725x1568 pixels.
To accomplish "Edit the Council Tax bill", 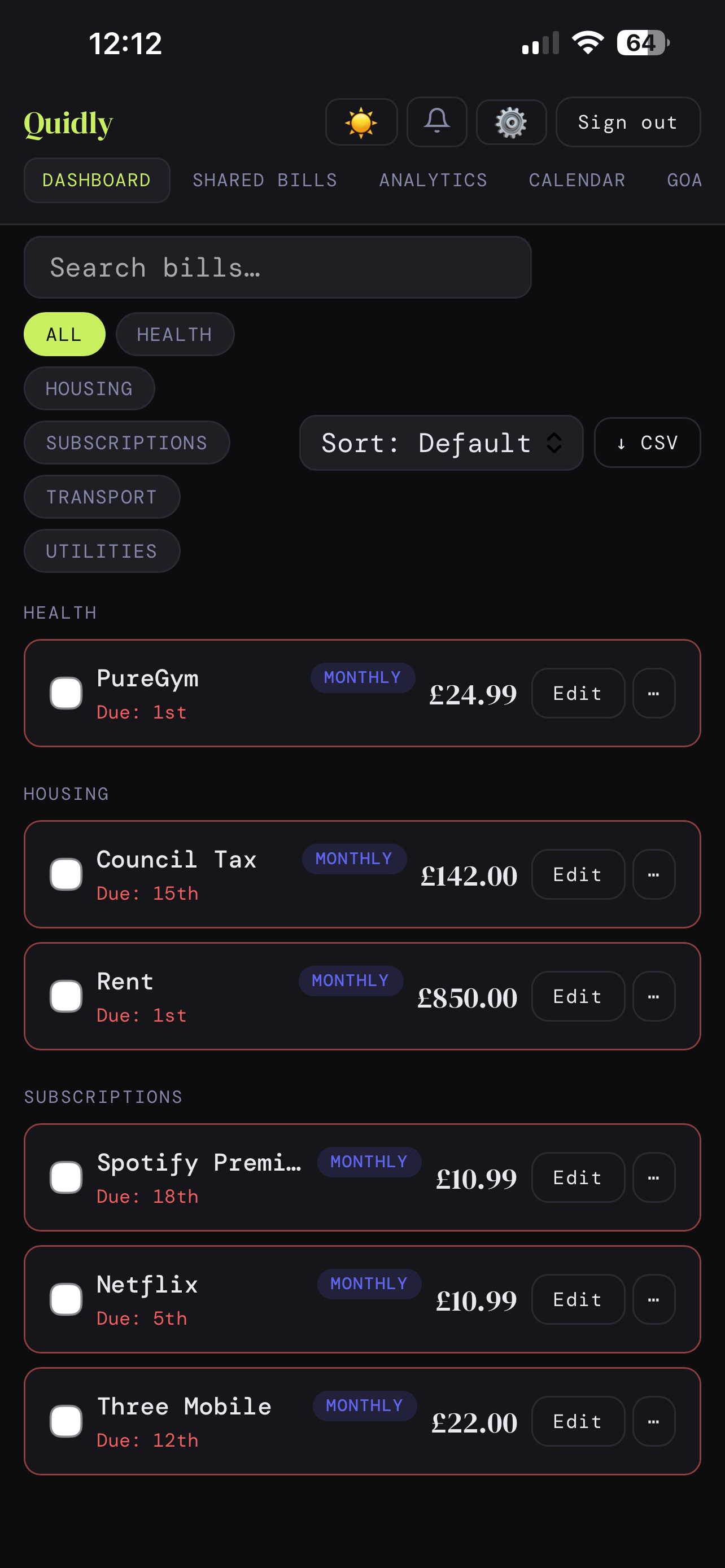I will (577, 874).
